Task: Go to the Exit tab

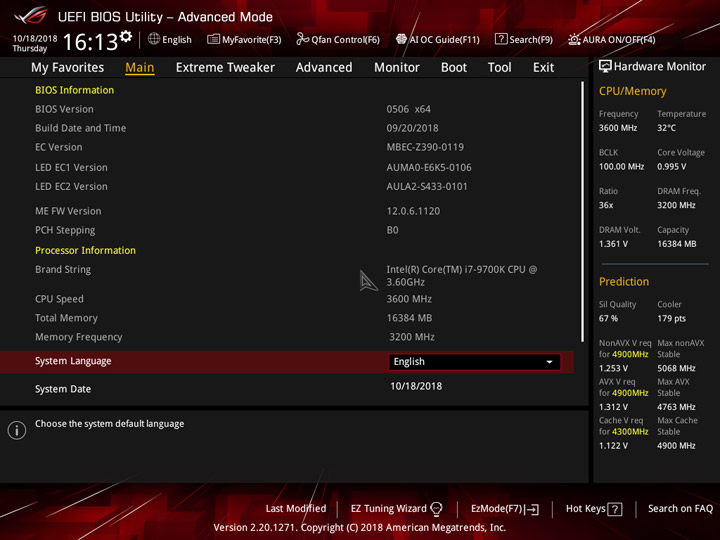Action: pos(543,68)
